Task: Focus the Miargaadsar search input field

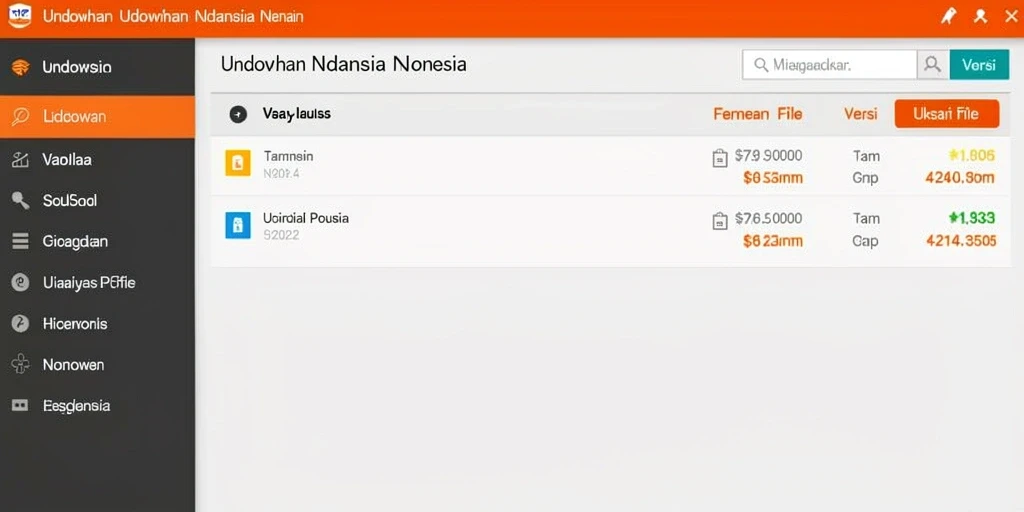Action: [x=830, y=65]
